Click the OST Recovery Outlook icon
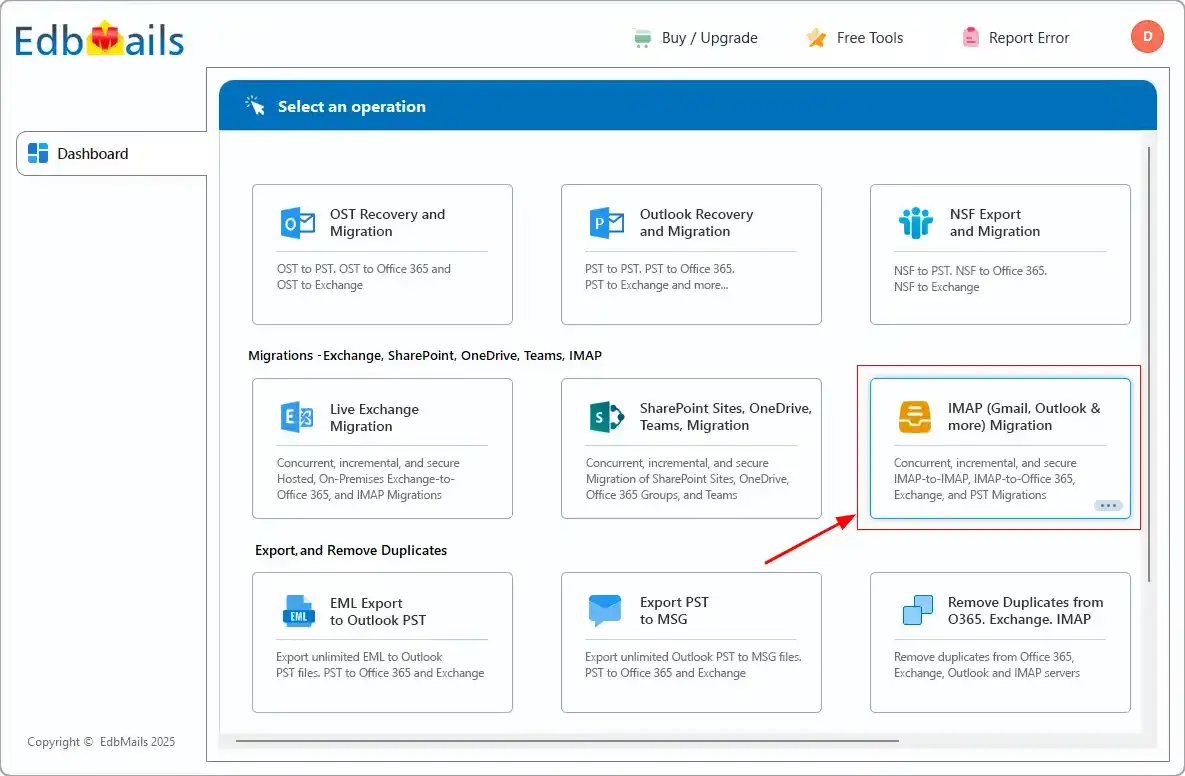Viewport: 1185px width, 776px height. point(298,223)
